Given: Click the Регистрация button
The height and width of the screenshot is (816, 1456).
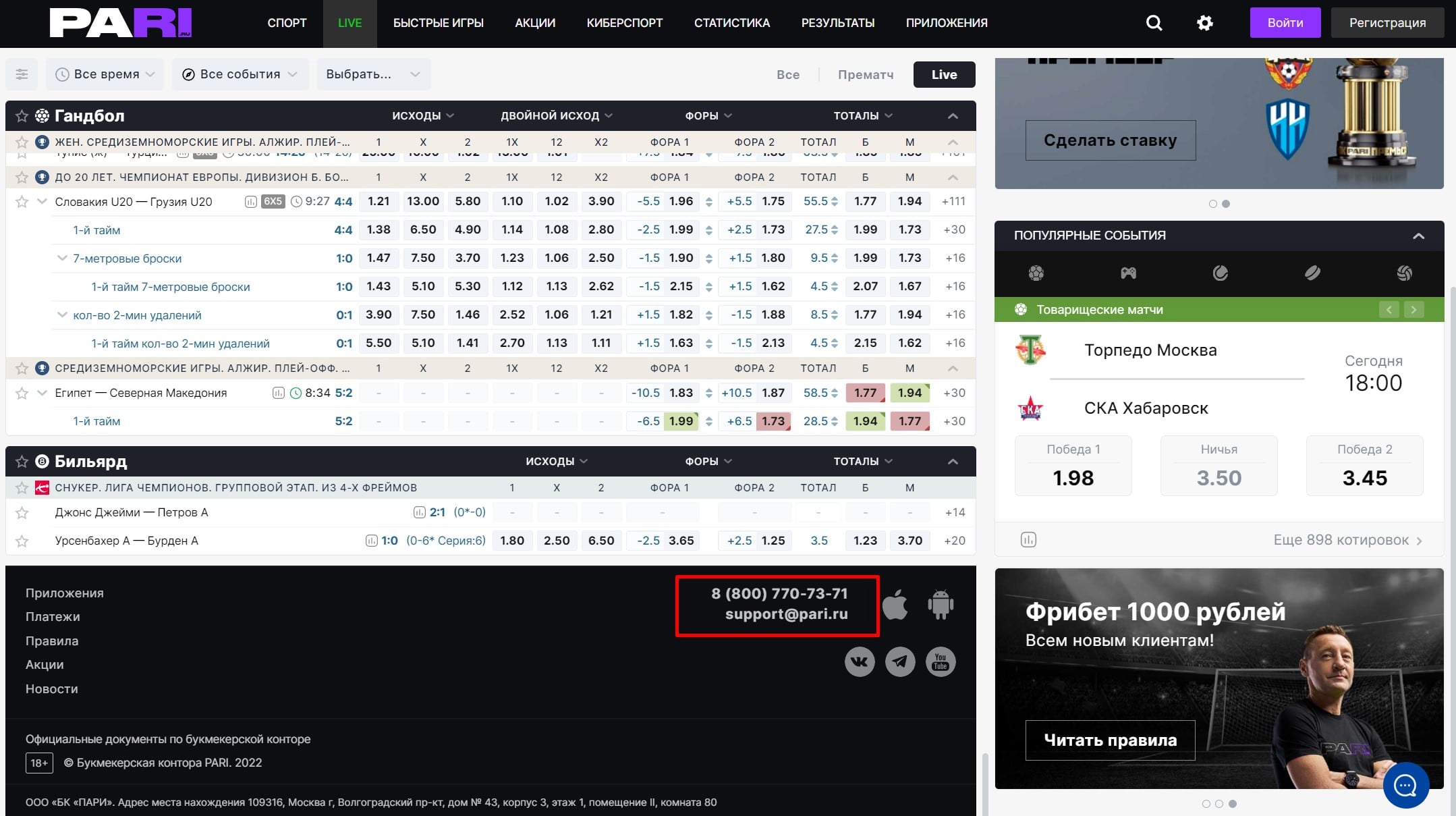Looking at the screenshot, I should (1387, 23).
